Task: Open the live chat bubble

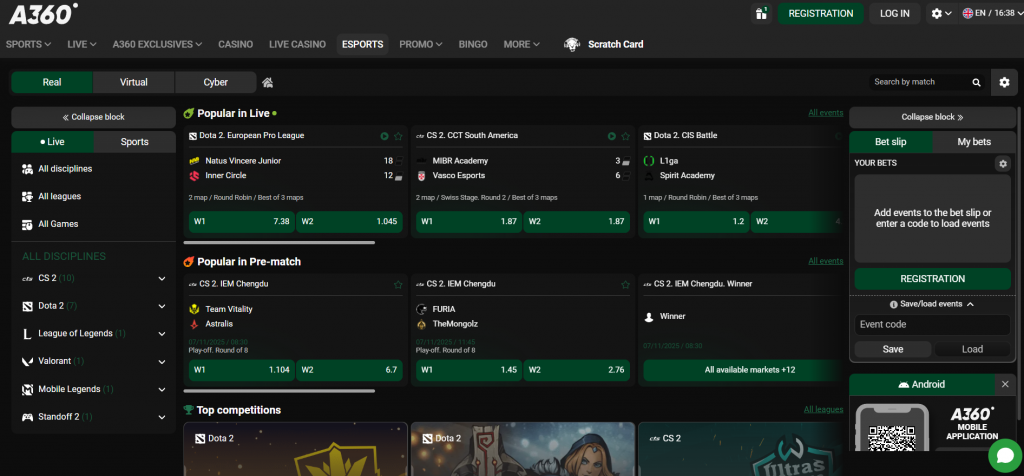Action: tap(1005, 455)
